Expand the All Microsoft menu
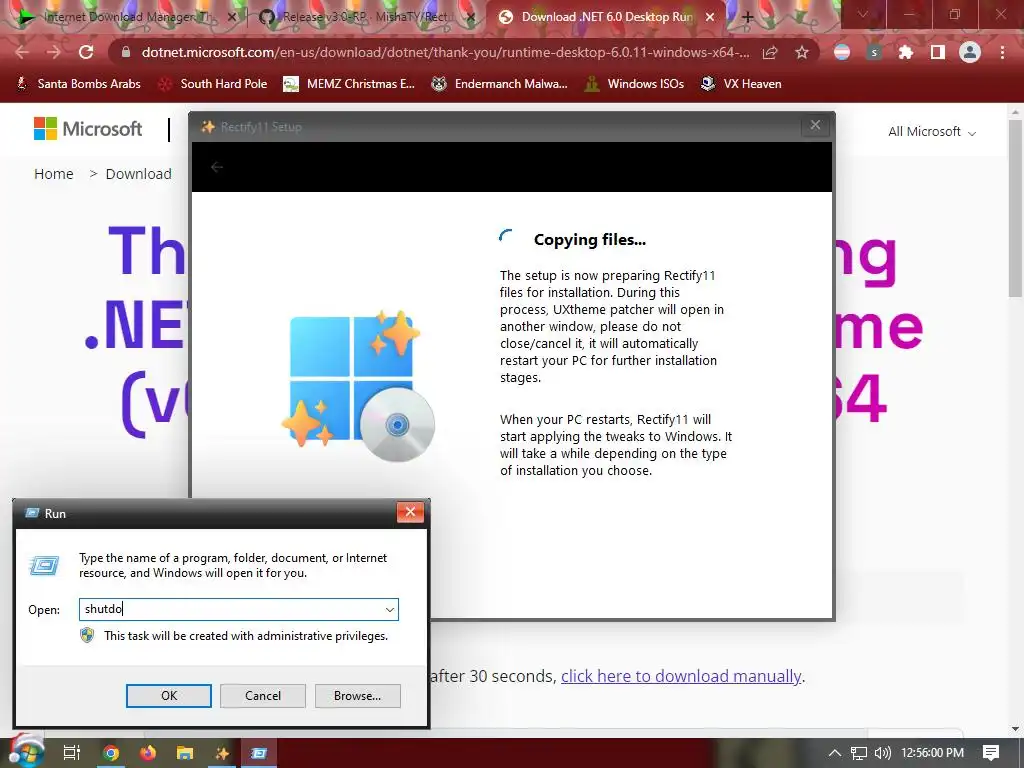This screenshot has height=768, width=1024. [932, 132]
